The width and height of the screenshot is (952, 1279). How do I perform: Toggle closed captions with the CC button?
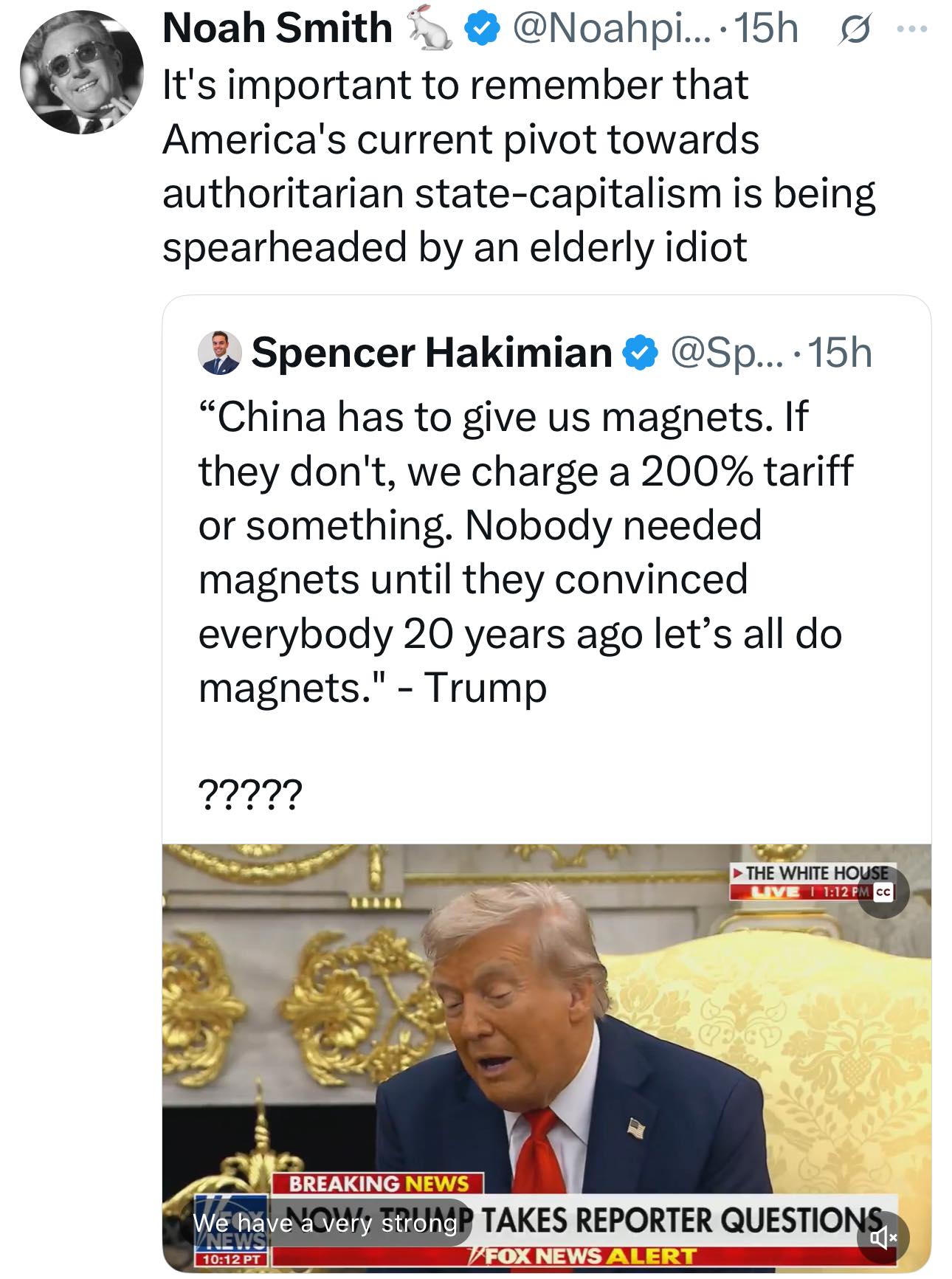884,892
